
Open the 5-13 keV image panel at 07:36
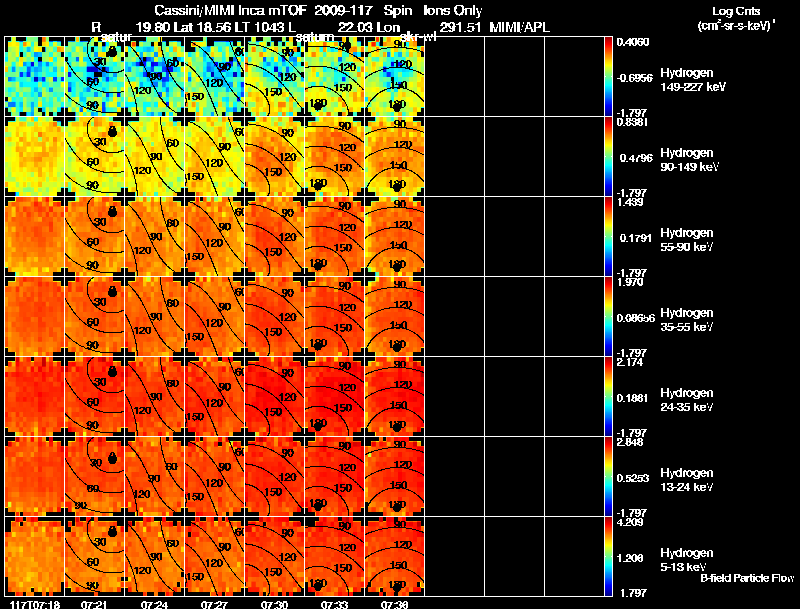[394, 556]
